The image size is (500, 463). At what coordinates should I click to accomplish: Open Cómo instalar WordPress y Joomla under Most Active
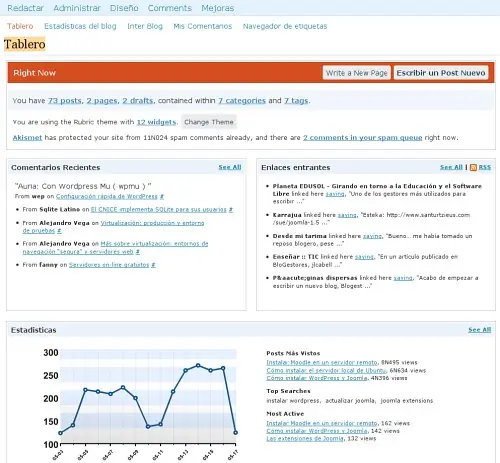(x=317, y=431)
